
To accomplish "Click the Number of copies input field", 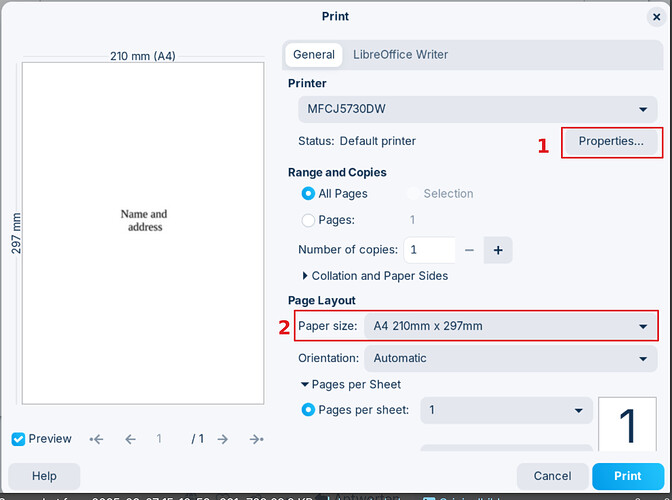I will (x=429, y=250).
